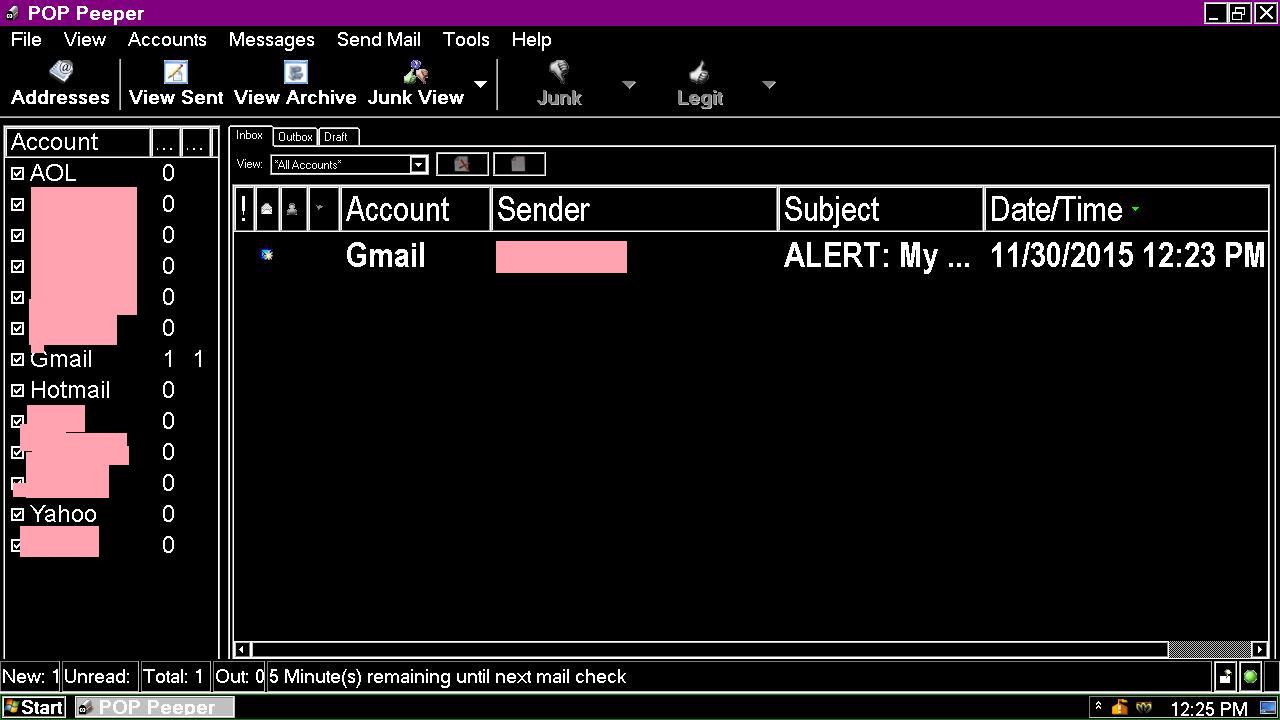Screen dimensions: 1280x720
Task: Sort by the person contact column
Action: pyautogui.click(x=292, y=209)
